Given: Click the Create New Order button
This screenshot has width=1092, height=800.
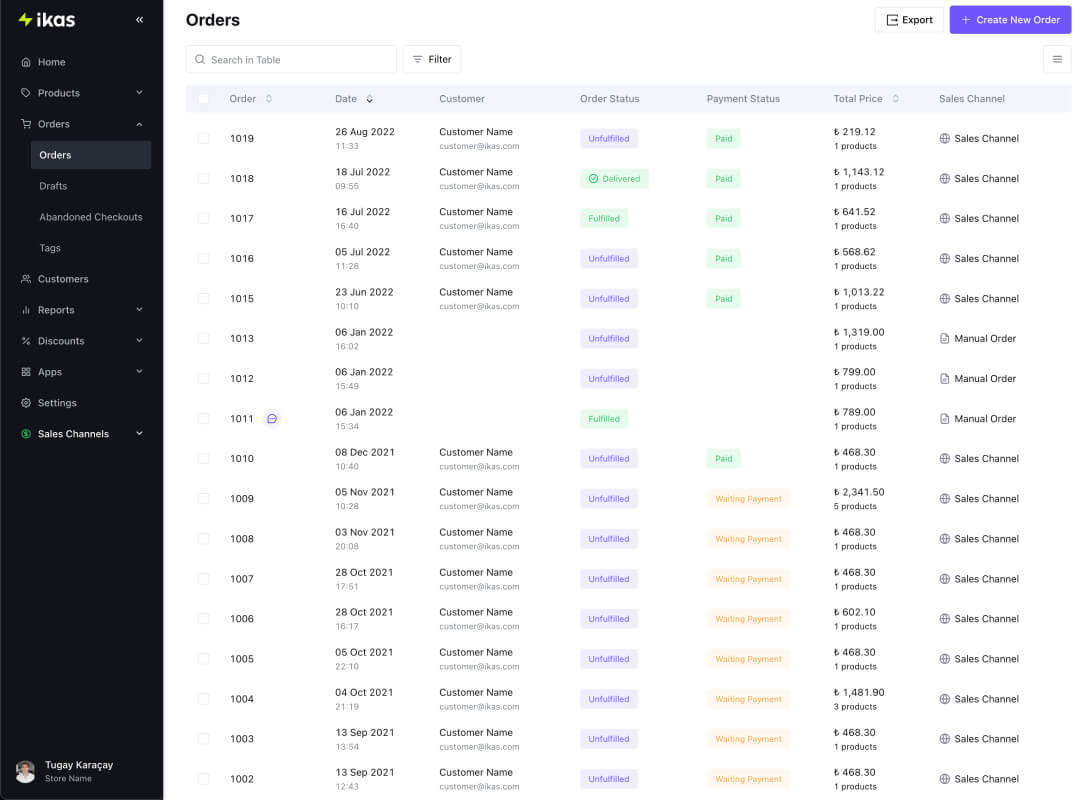Looking at the screenshot, I should 1010,20.
